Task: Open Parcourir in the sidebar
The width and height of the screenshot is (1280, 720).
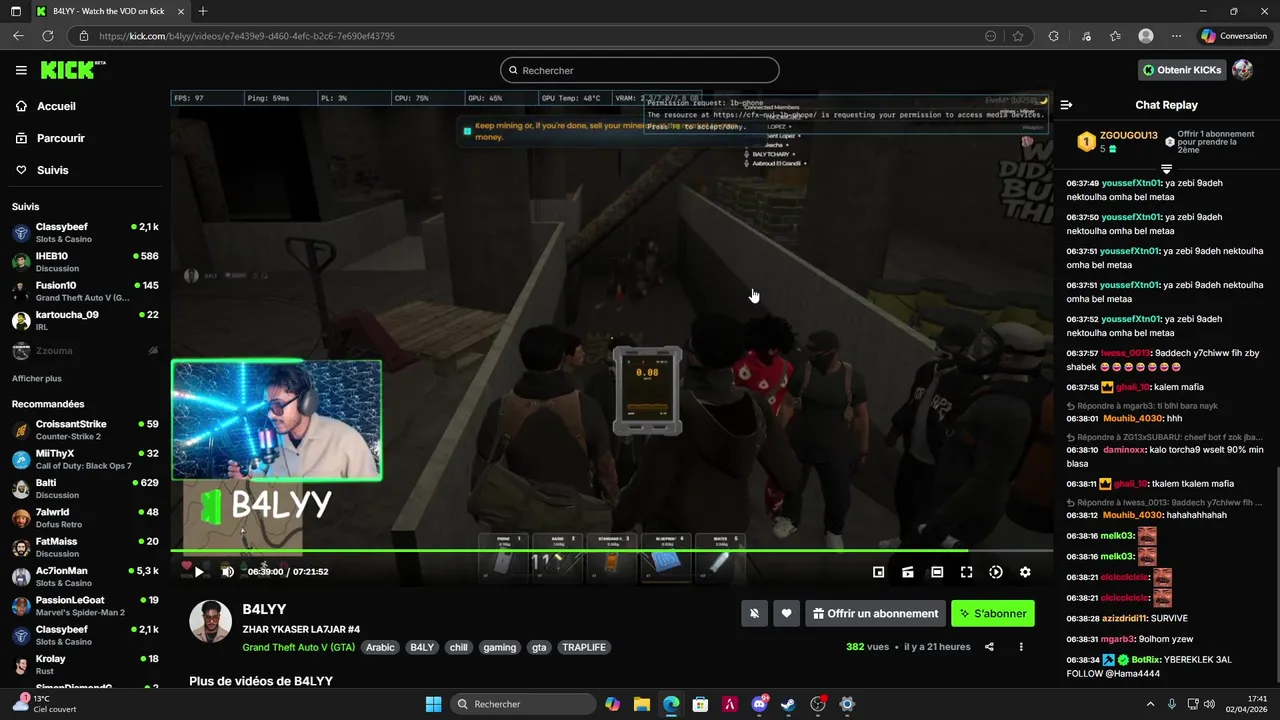Action: point(60,138)
